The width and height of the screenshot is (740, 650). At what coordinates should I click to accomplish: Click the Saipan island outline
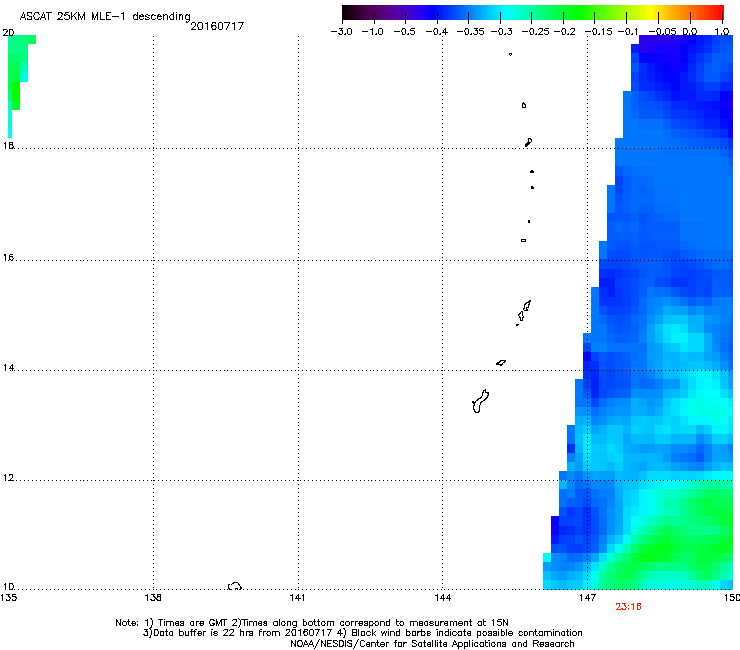click(527, 305)
